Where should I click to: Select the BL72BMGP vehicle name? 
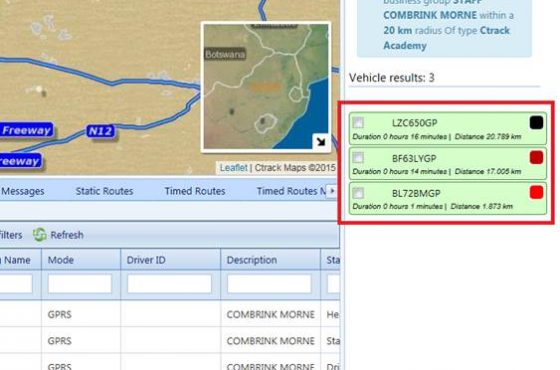[x=416, y=193]
